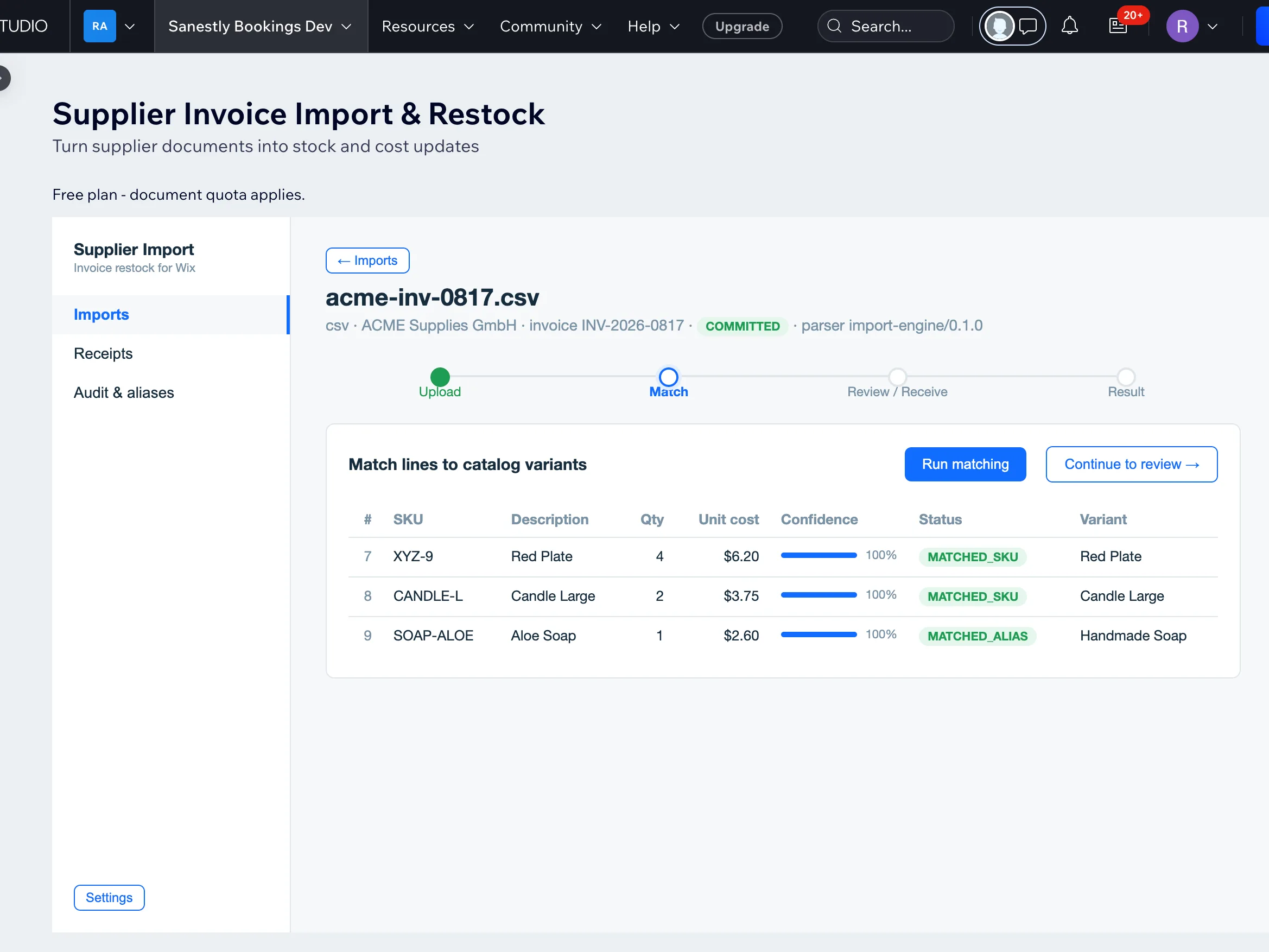Open Receipts in the sidebar
Screen dimensions: 1269x952
coord(170,353)
